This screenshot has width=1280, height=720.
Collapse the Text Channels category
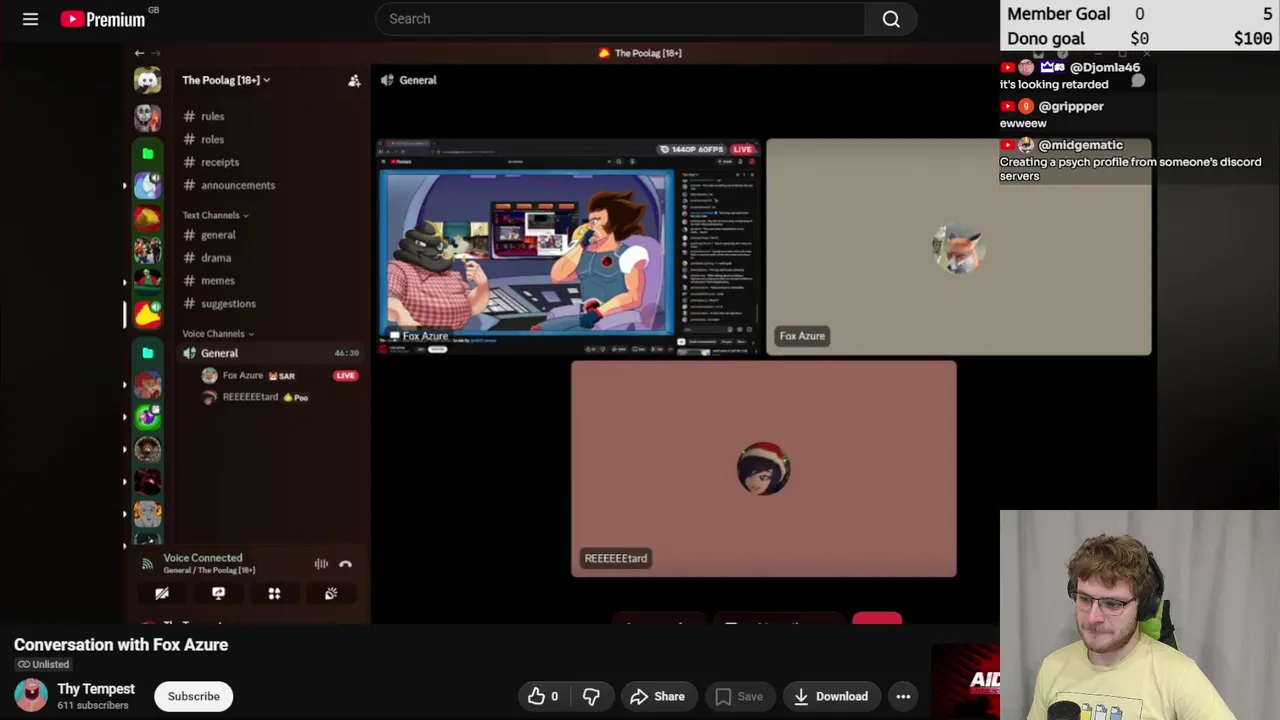[x=215, y=215]
